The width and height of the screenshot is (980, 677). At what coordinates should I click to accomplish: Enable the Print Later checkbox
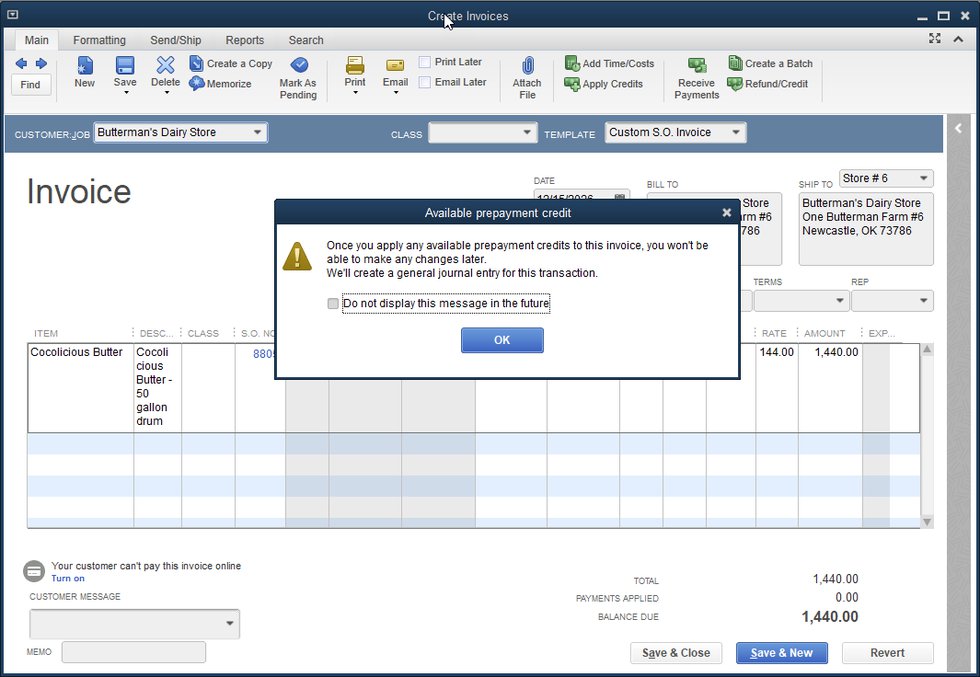[425, 62]
